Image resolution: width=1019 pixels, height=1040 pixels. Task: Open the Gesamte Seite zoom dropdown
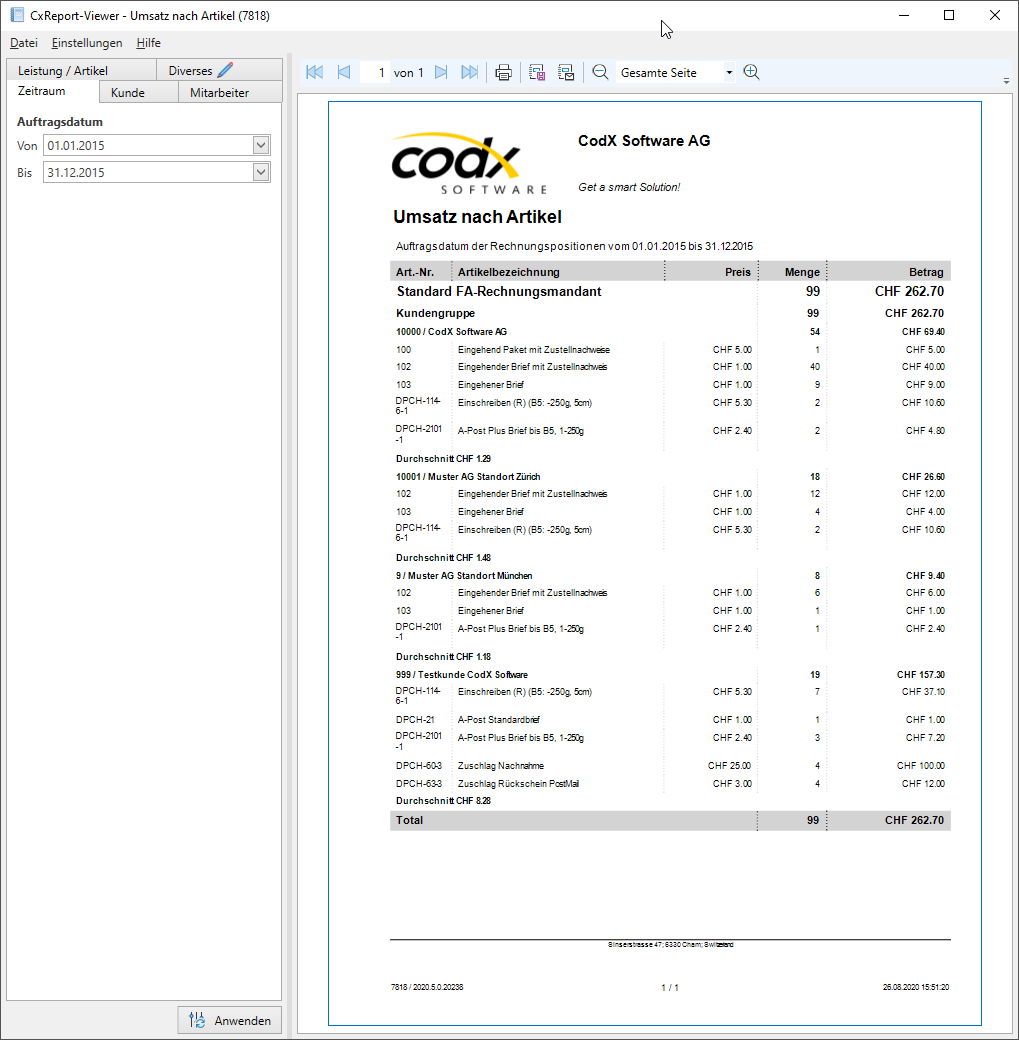click(729, 72)
